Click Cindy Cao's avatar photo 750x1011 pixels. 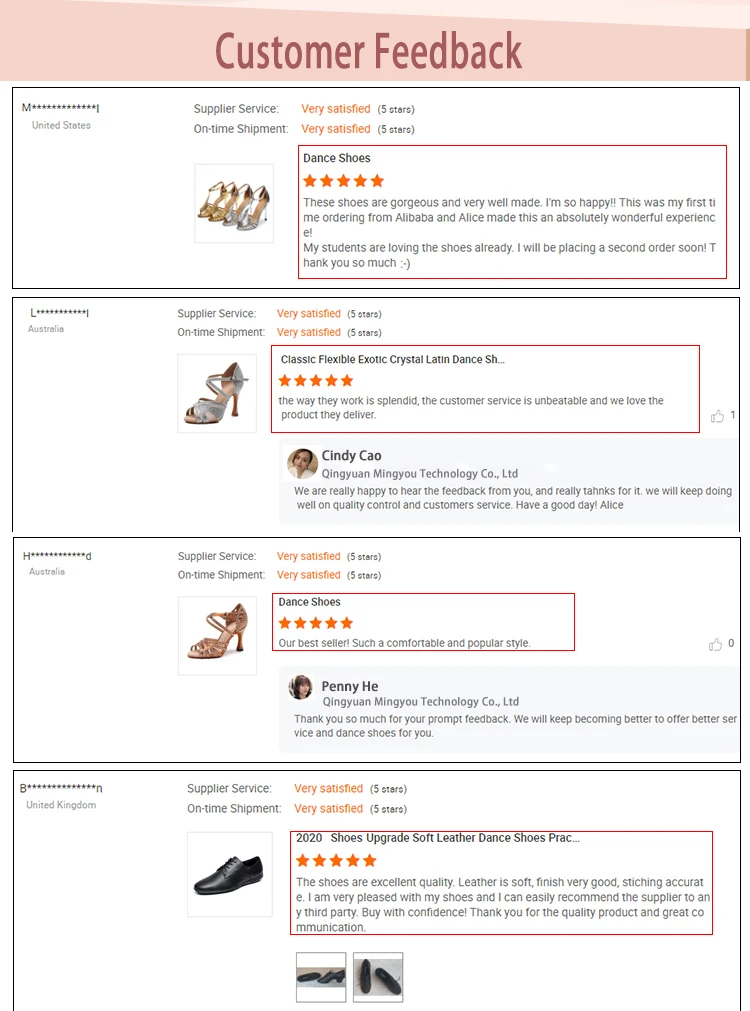pos(303,464)
